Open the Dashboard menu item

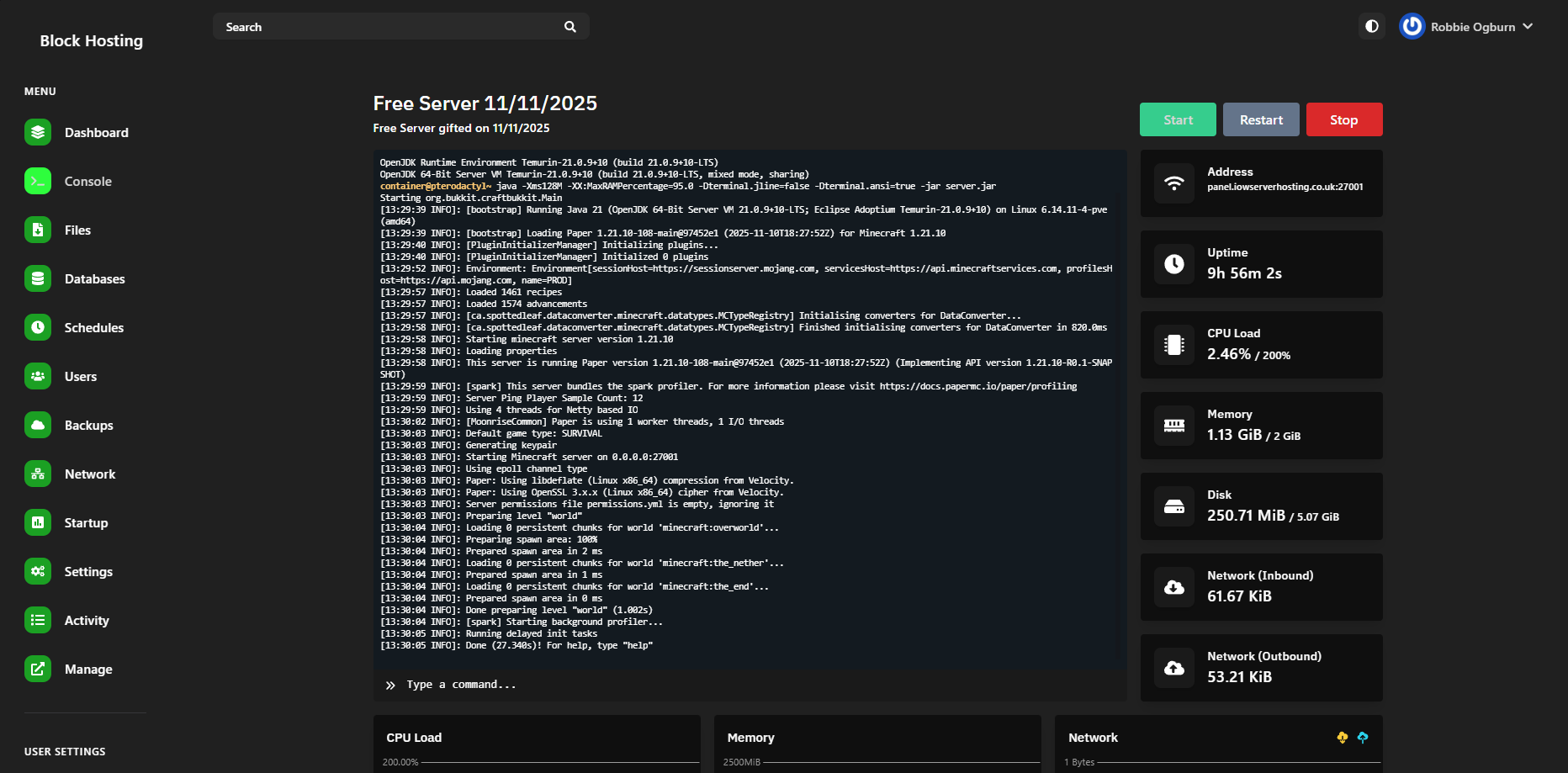point(97,133)
